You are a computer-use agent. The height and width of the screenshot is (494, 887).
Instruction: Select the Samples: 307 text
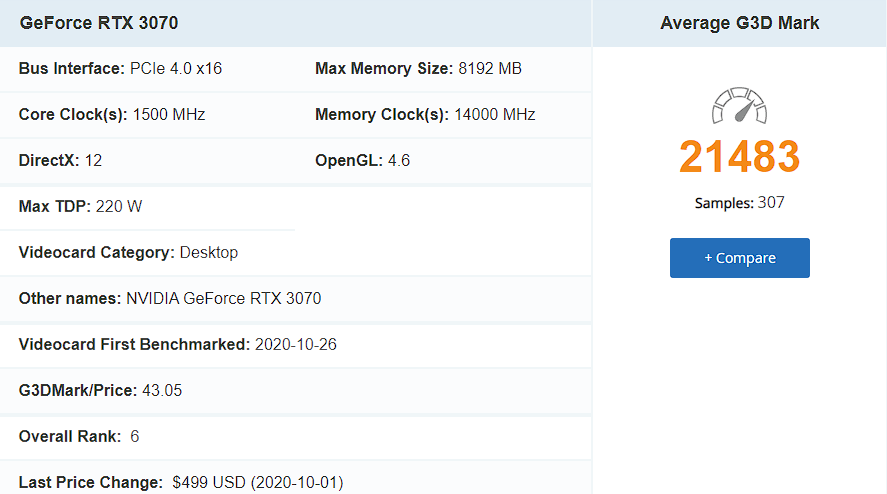(x=739, y=203)
